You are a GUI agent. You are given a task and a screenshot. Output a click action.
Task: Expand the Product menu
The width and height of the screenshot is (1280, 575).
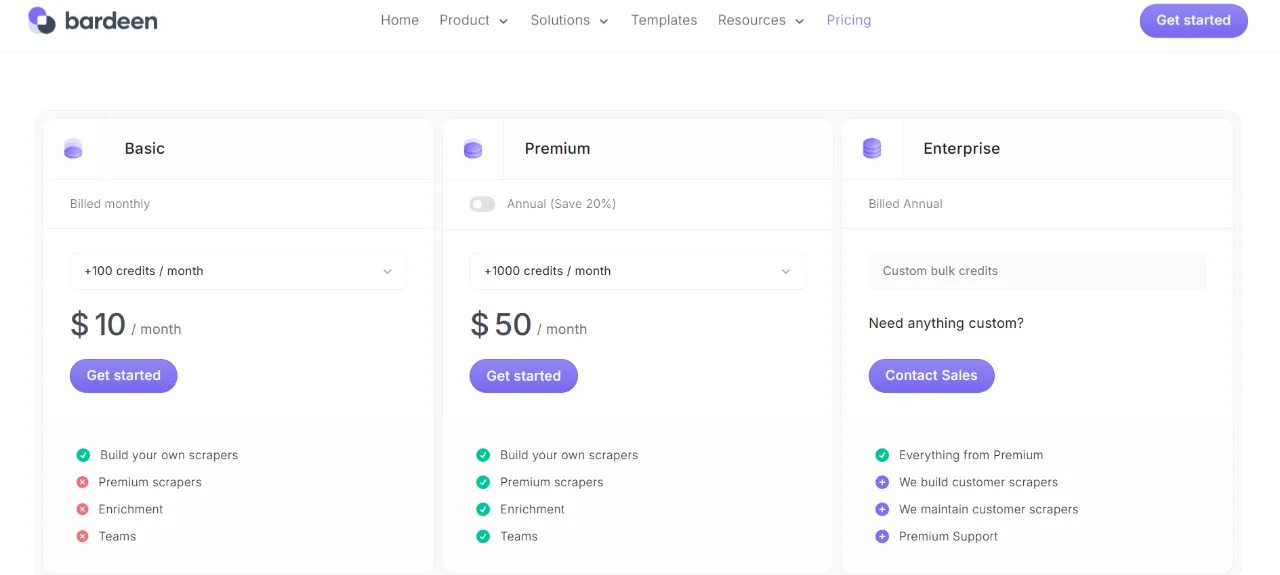[x=474, y=20]
